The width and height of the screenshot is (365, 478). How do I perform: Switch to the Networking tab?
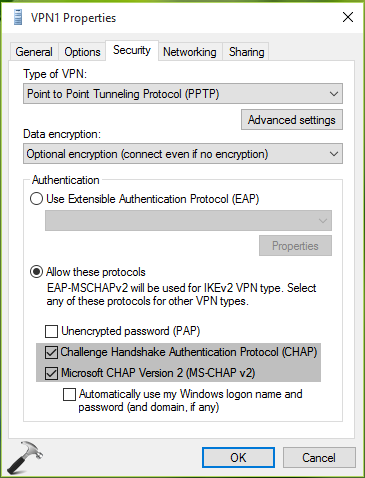pos(190,52)
